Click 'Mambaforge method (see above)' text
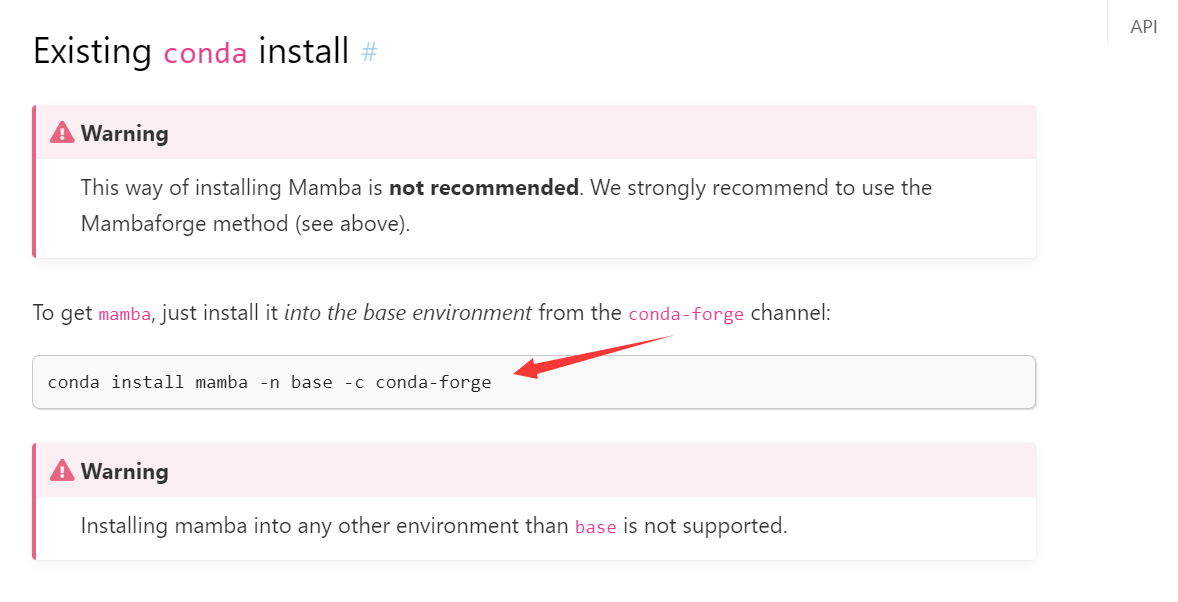Screen dimensions: 1178x602 [x=246, y=224]
